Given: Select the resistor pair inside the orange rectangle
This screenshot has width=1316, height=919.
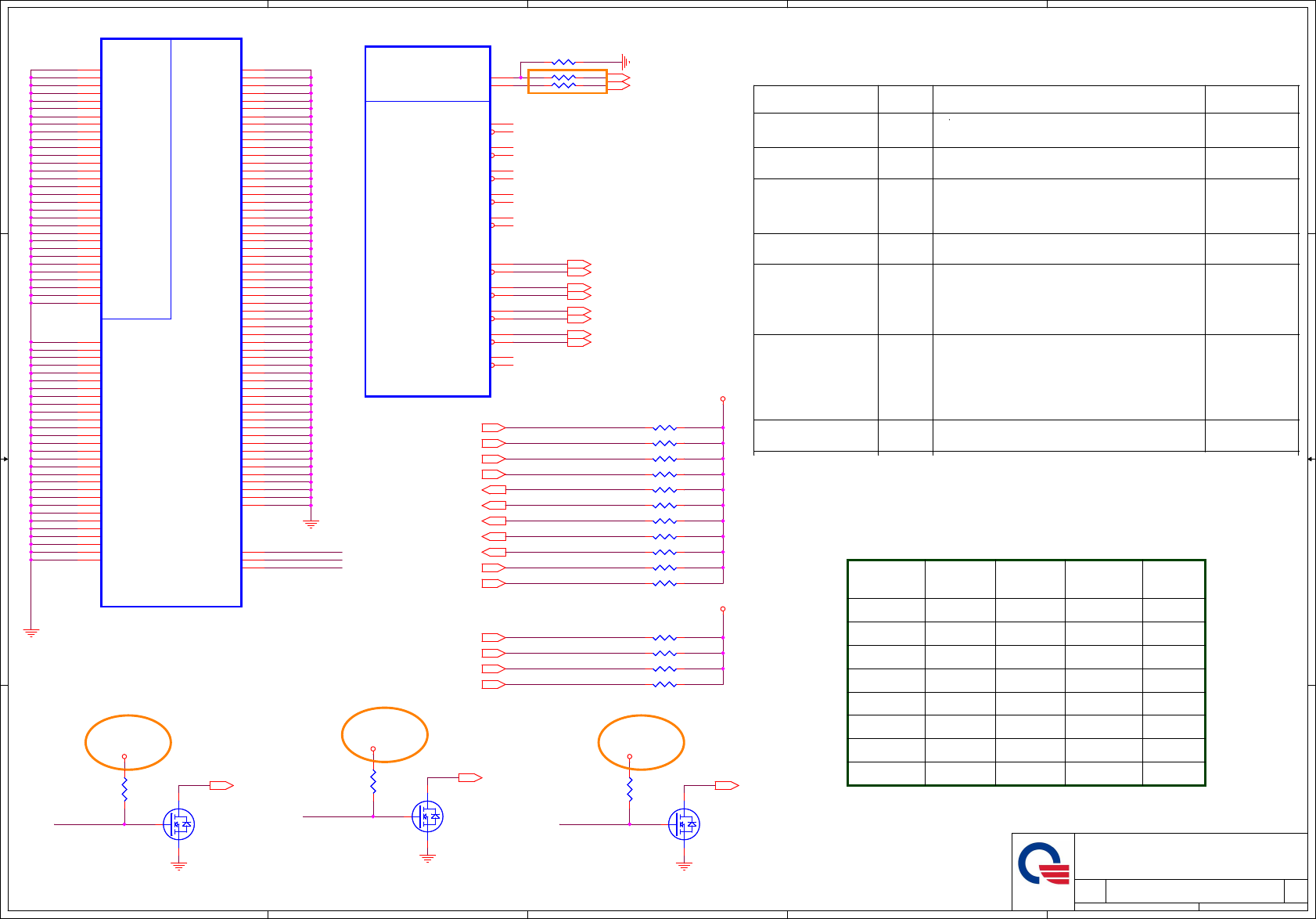Looking at the screenshot, I should tap(563, 81).
